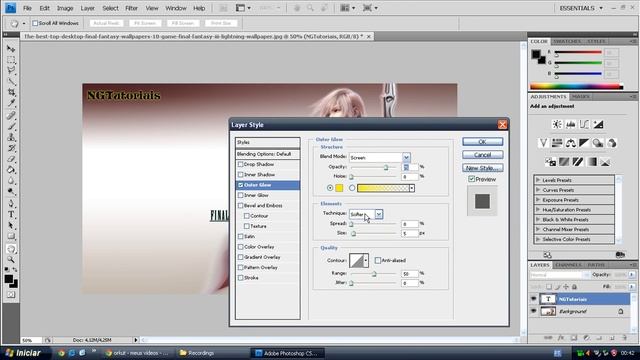The height and width of the screenshot is (360, 640).
Task: Click the Fit Screen button
Action: point(145,23)
